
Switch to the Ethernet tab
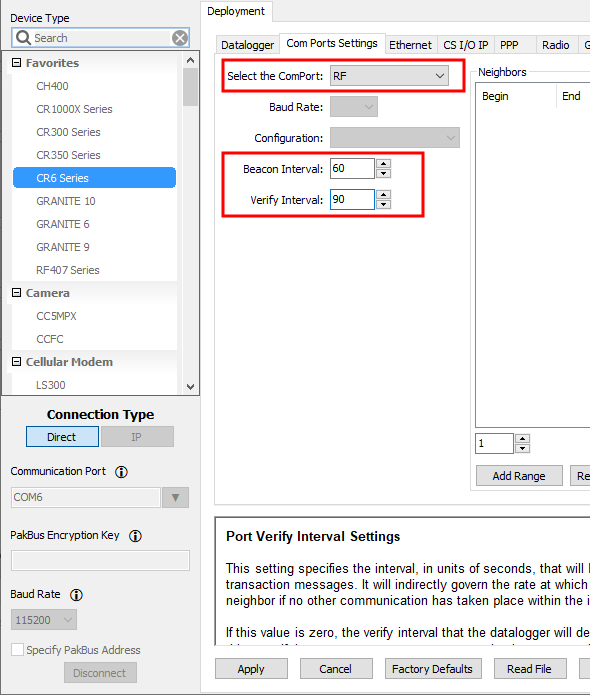pos(410,45)
